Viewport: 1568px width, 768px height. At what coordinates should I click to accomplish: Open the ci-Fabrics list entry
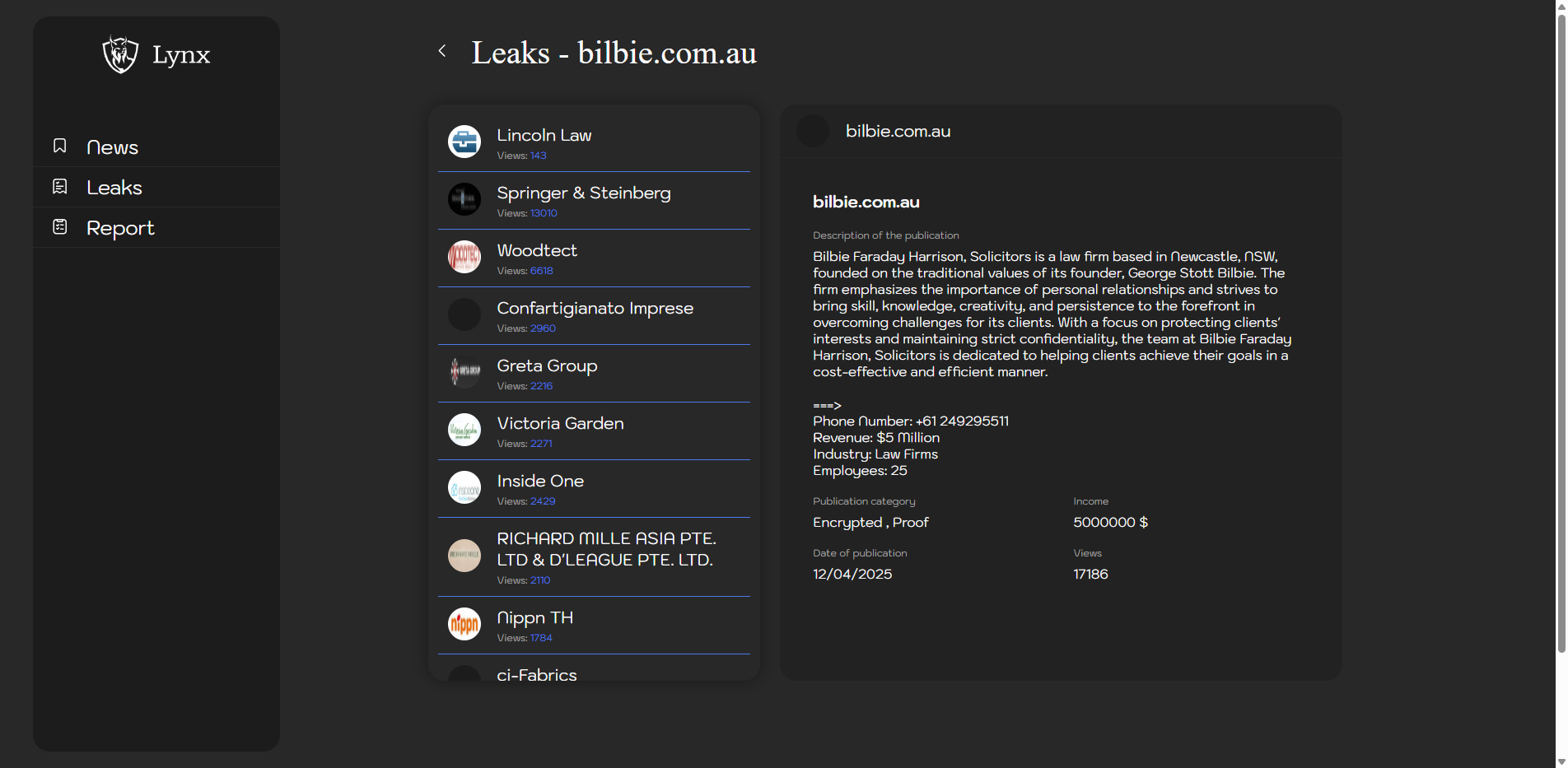(x=537, y=674)
